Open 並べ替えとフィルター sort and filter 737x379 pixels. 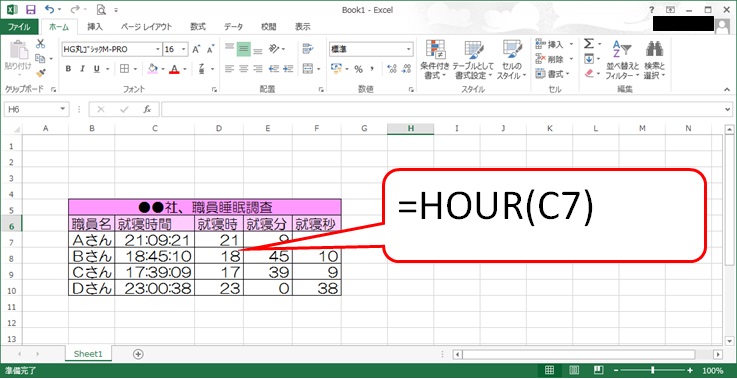coord(622,59)
